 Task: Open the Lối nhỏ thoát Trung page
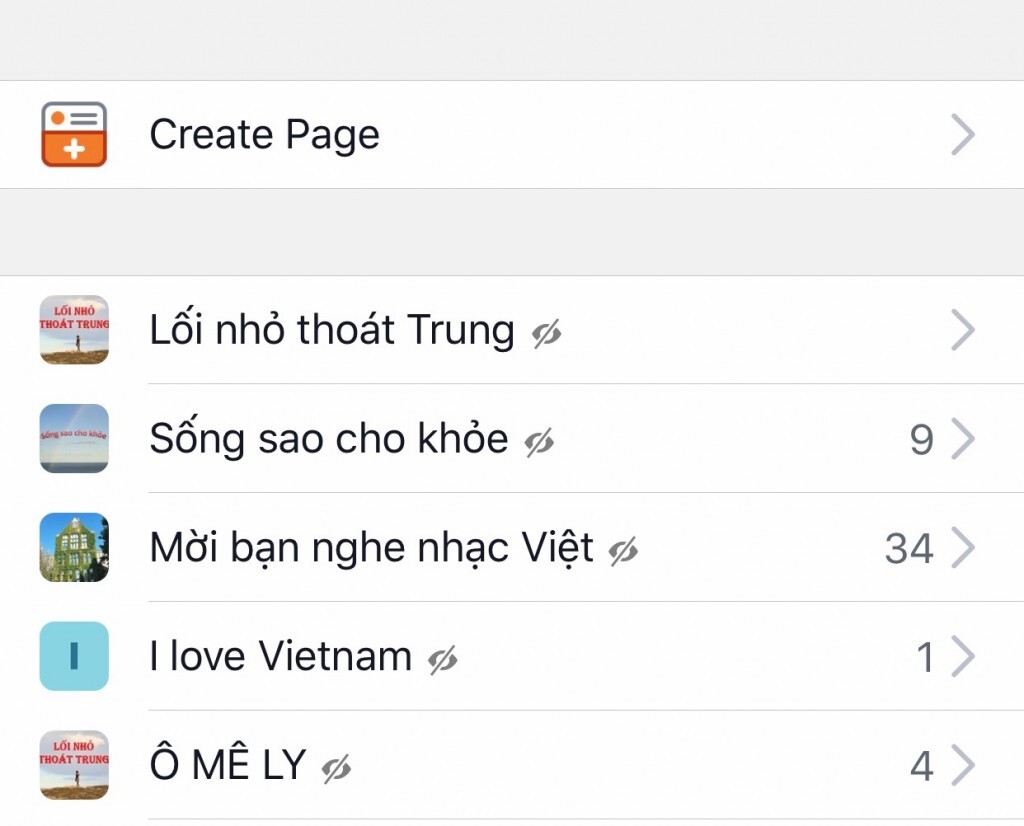click(x=331, y=330)
